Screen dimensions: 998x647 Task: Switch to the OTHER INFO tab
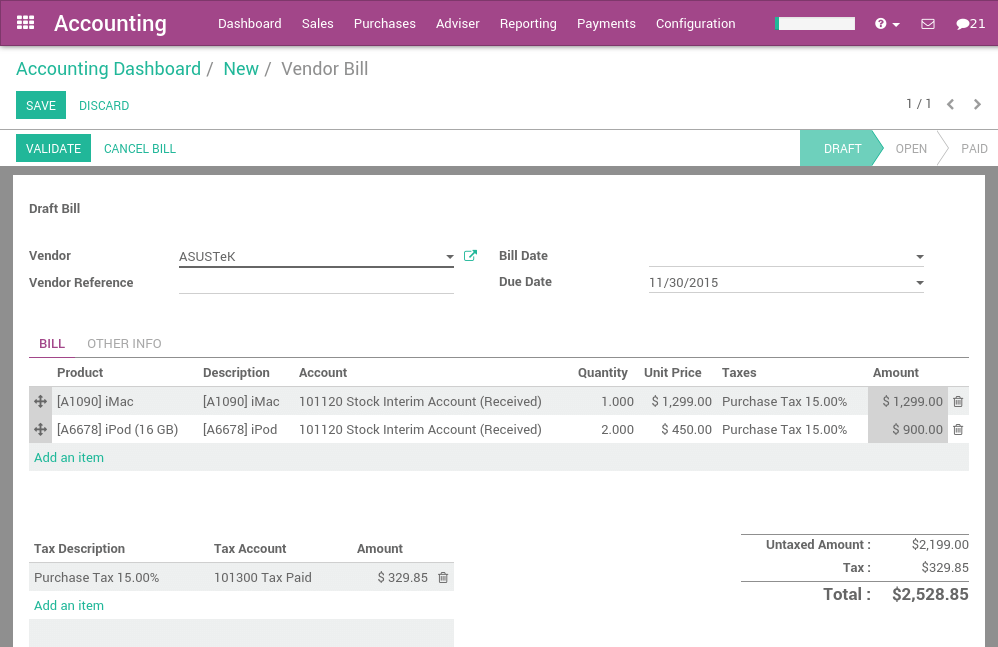124,343
